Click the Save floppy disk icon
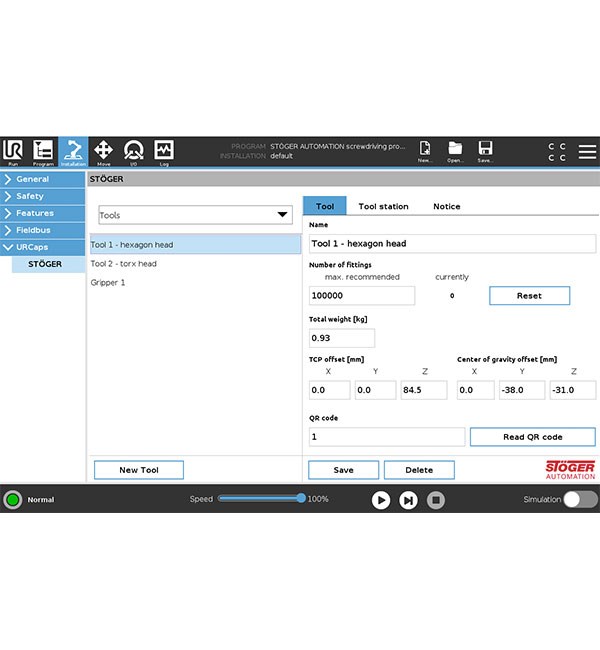 coord(485,151)
